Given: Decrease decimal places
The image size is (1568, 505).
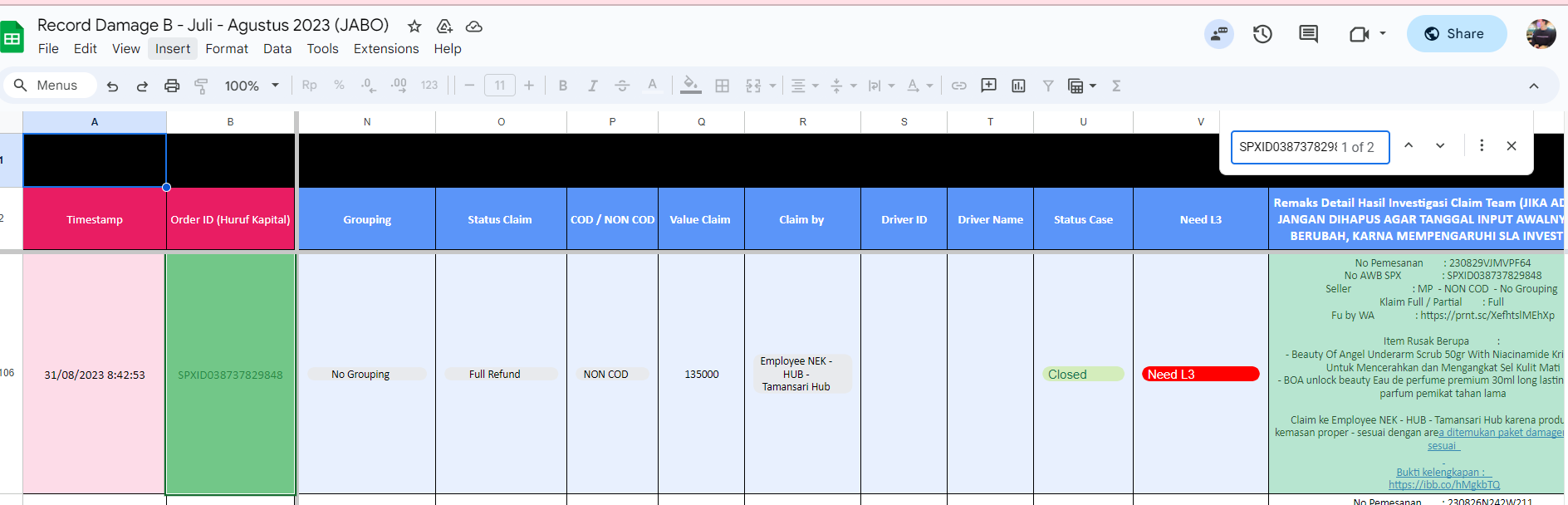Looking at the screenshot, I should coord(368,86).
